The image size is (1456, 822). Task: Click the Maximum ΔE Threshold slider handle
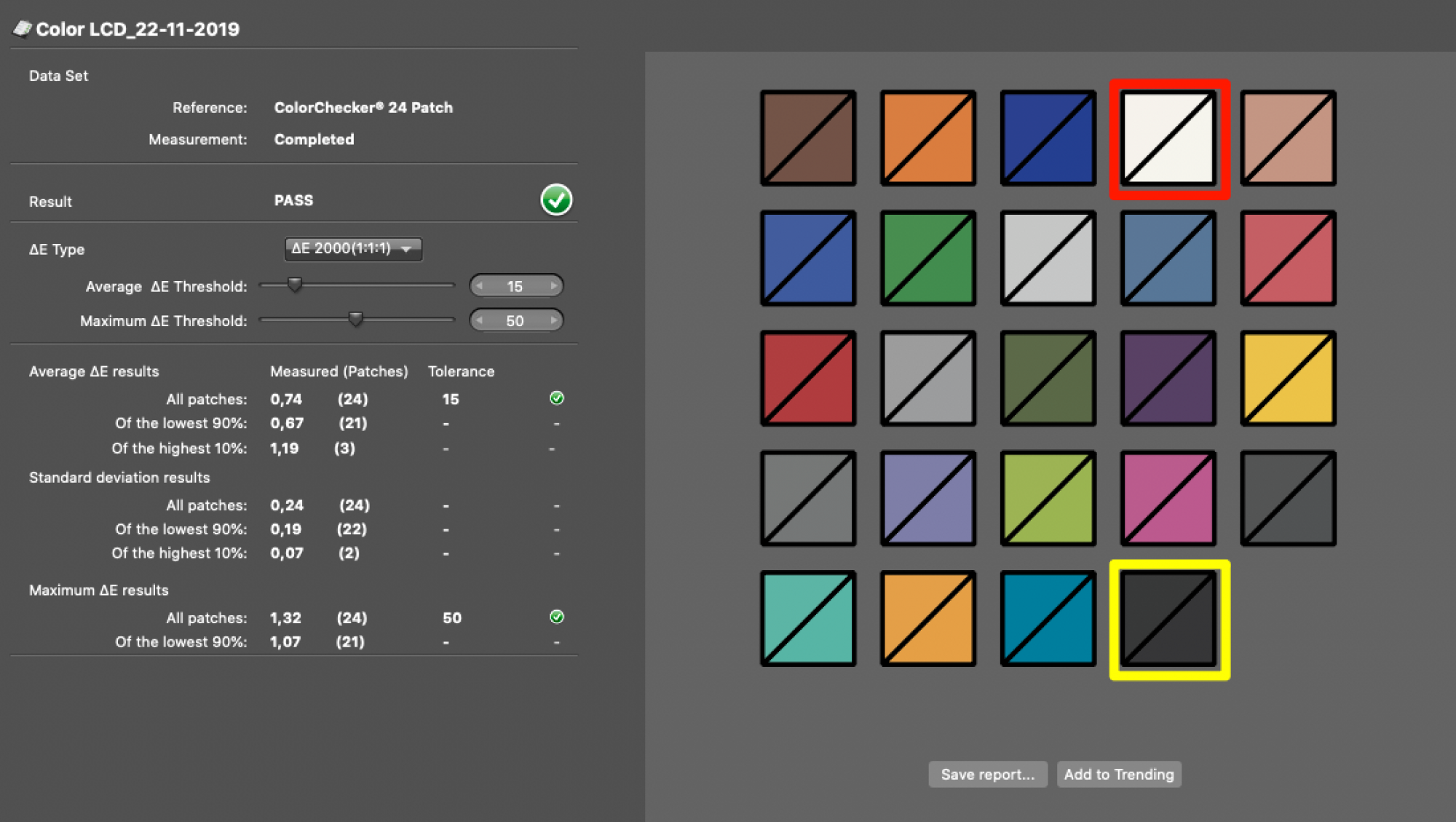coord(355,319)
